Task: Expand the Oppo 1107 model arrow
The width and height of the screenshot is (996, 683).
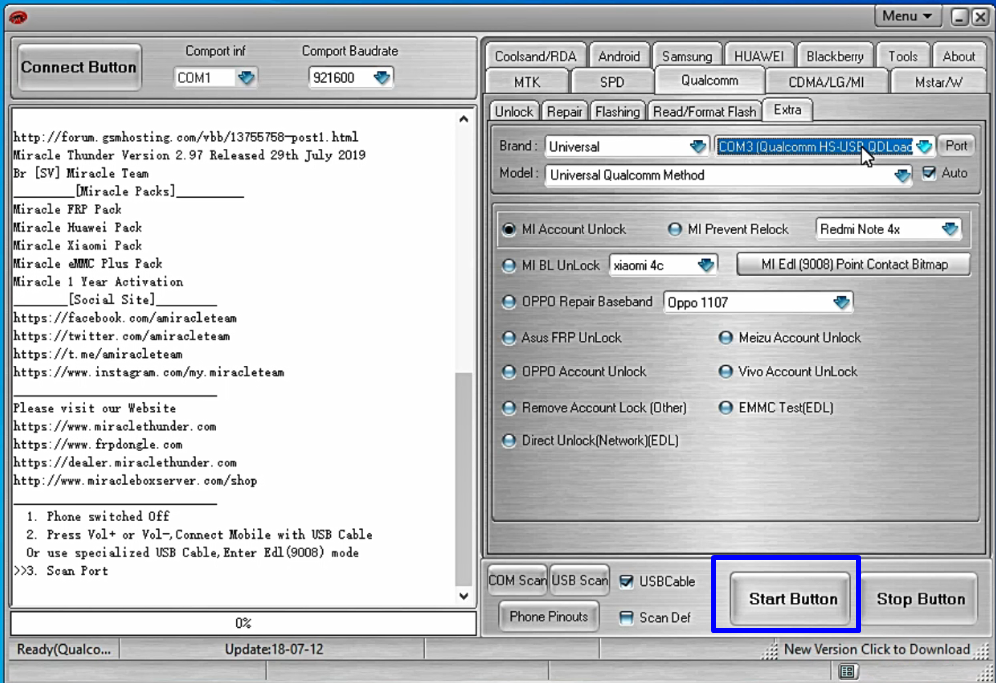Action: pyautogui.click(x=841, y=302)
